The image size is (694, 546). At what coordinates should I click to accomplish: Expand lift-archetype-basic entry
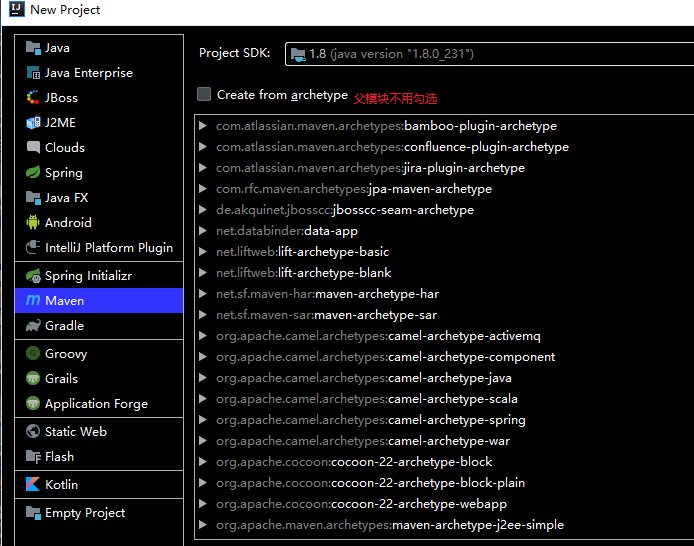tap(203, 252)
